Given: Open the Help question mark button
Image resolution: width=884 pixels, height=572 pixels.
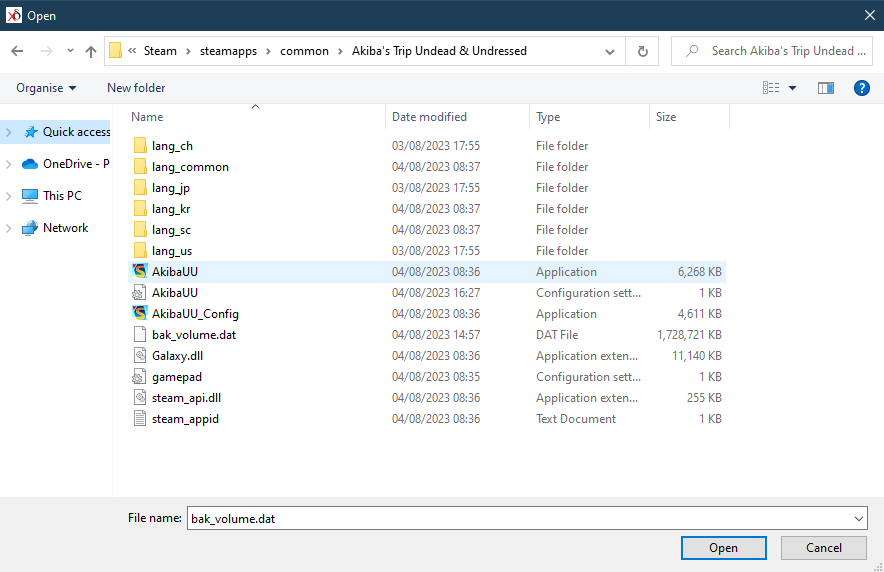Looking at the screenshot, I should pyautogui.click(x=861, y=88).
